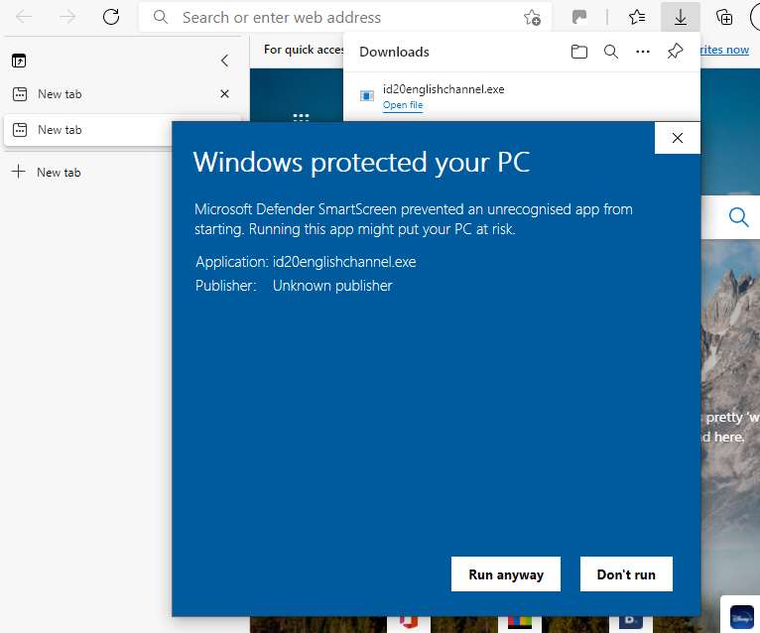Add this page to favorites star icon
This screenshot has width=760, height=633.
532,17
